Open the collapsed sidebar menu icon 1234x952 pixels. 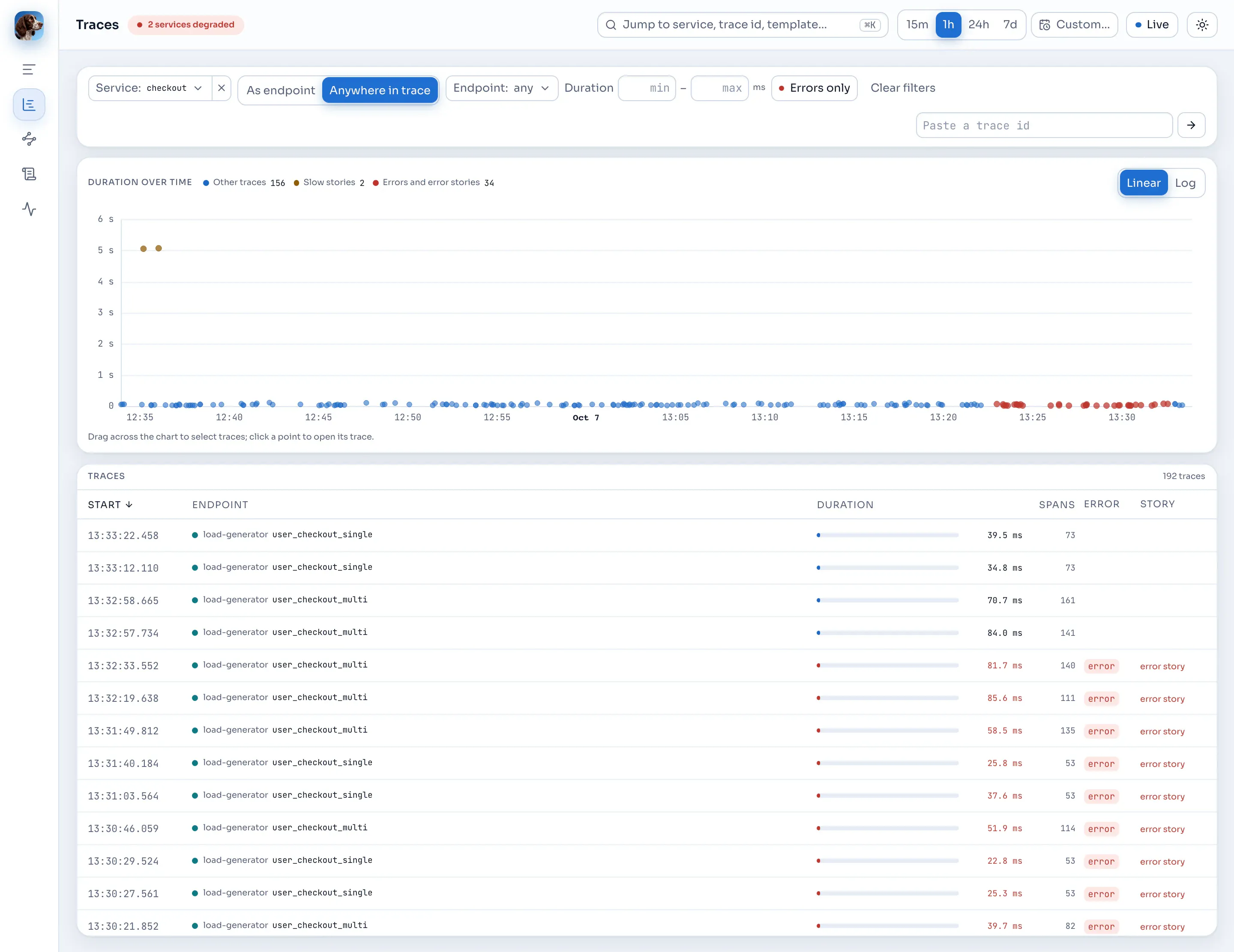tap(29, 69)
